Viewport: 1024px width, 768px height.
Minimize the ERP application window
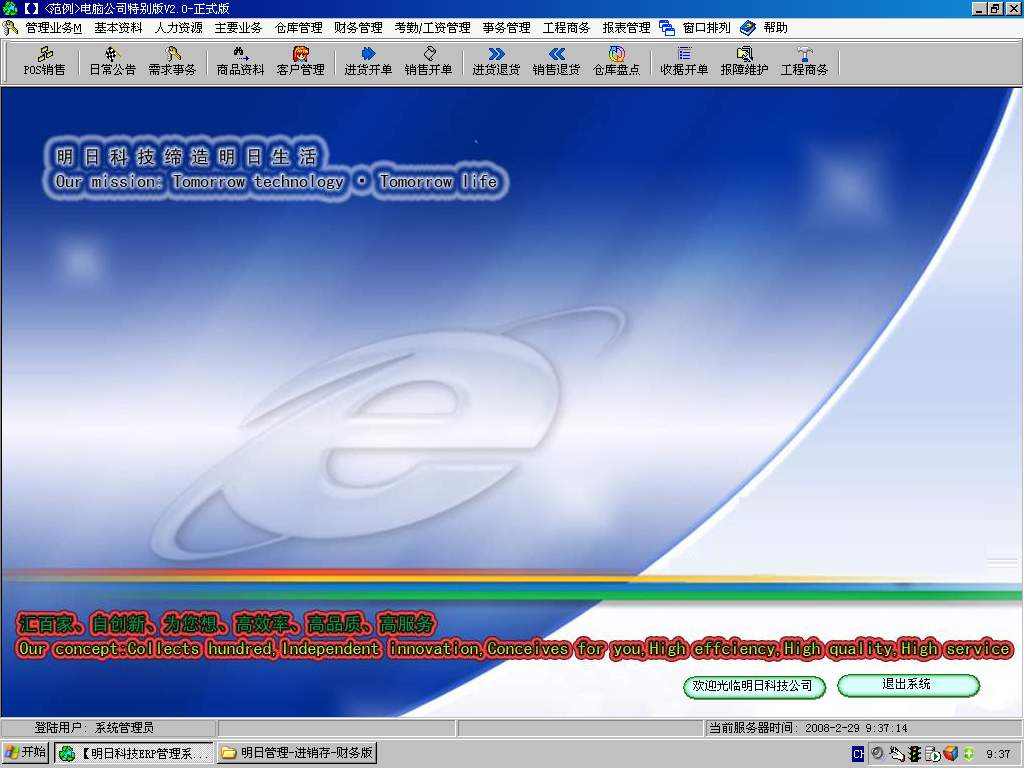point(979,8)
